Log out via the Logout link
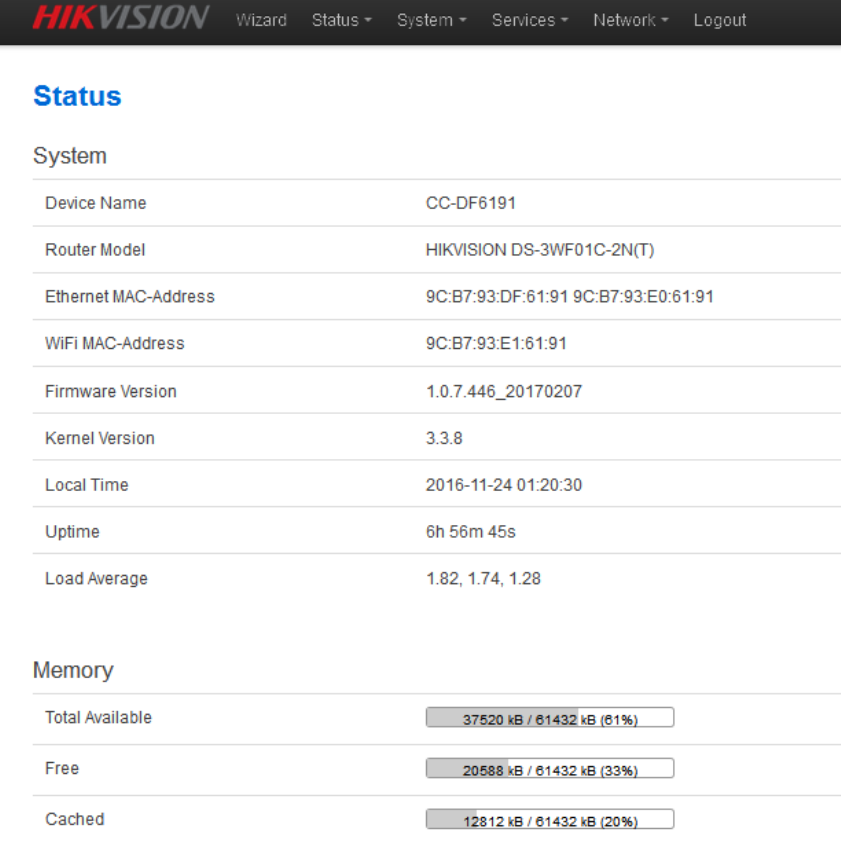Viewport: 841px width, 850px height. (720, 20)
